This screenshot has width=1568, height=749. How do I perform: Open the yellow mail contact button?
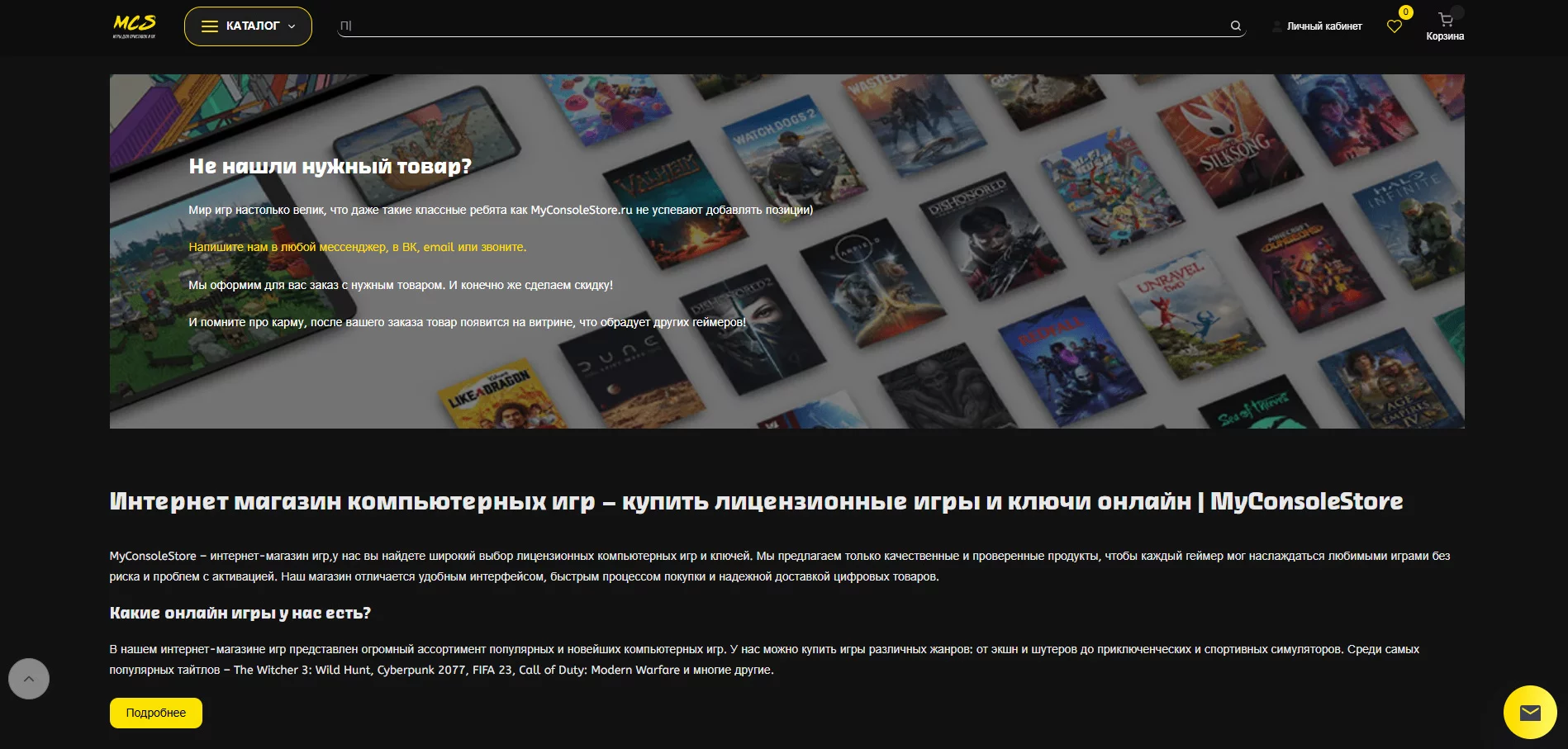(x=1530, y=712)
